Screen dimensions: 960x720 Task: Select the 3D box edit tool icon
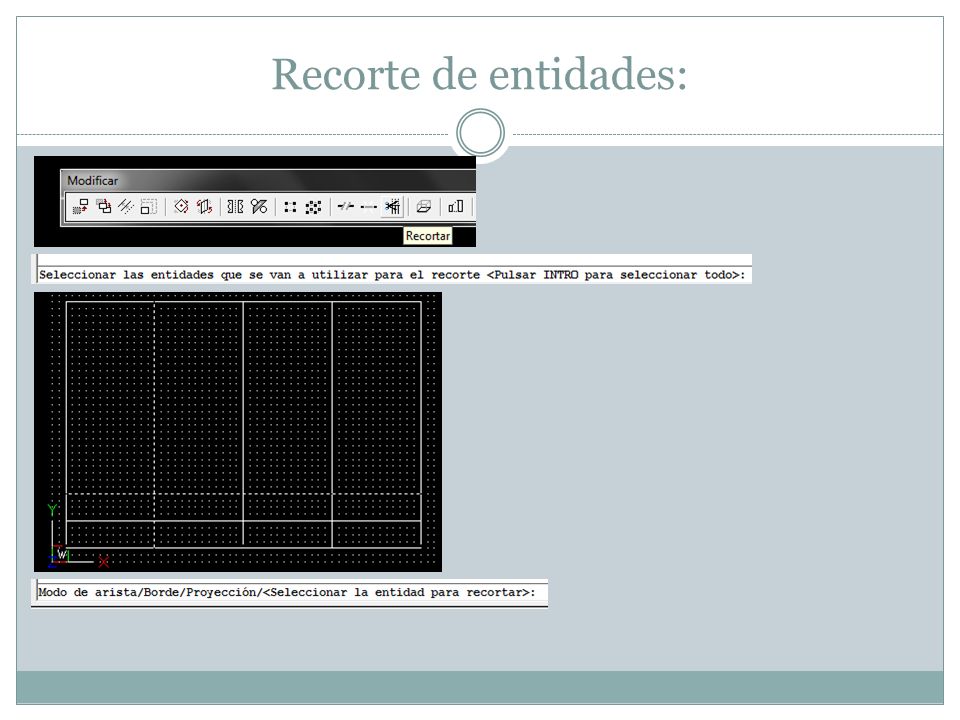(x=424, y=207)
